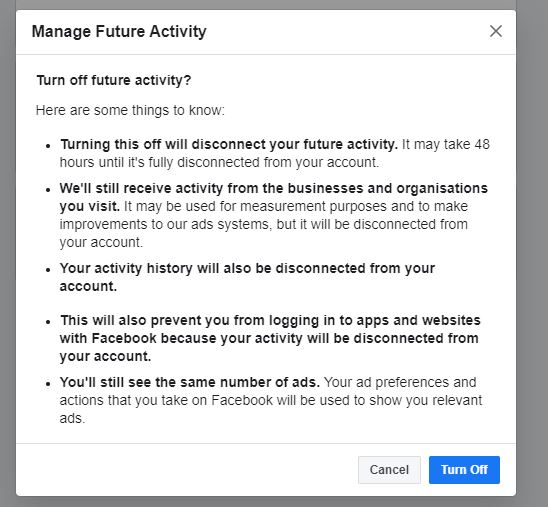The width and height of the screenshot is (548, 507).
Task: Click the bullet point before 'Turning this off'
Action: coord(48,146)
